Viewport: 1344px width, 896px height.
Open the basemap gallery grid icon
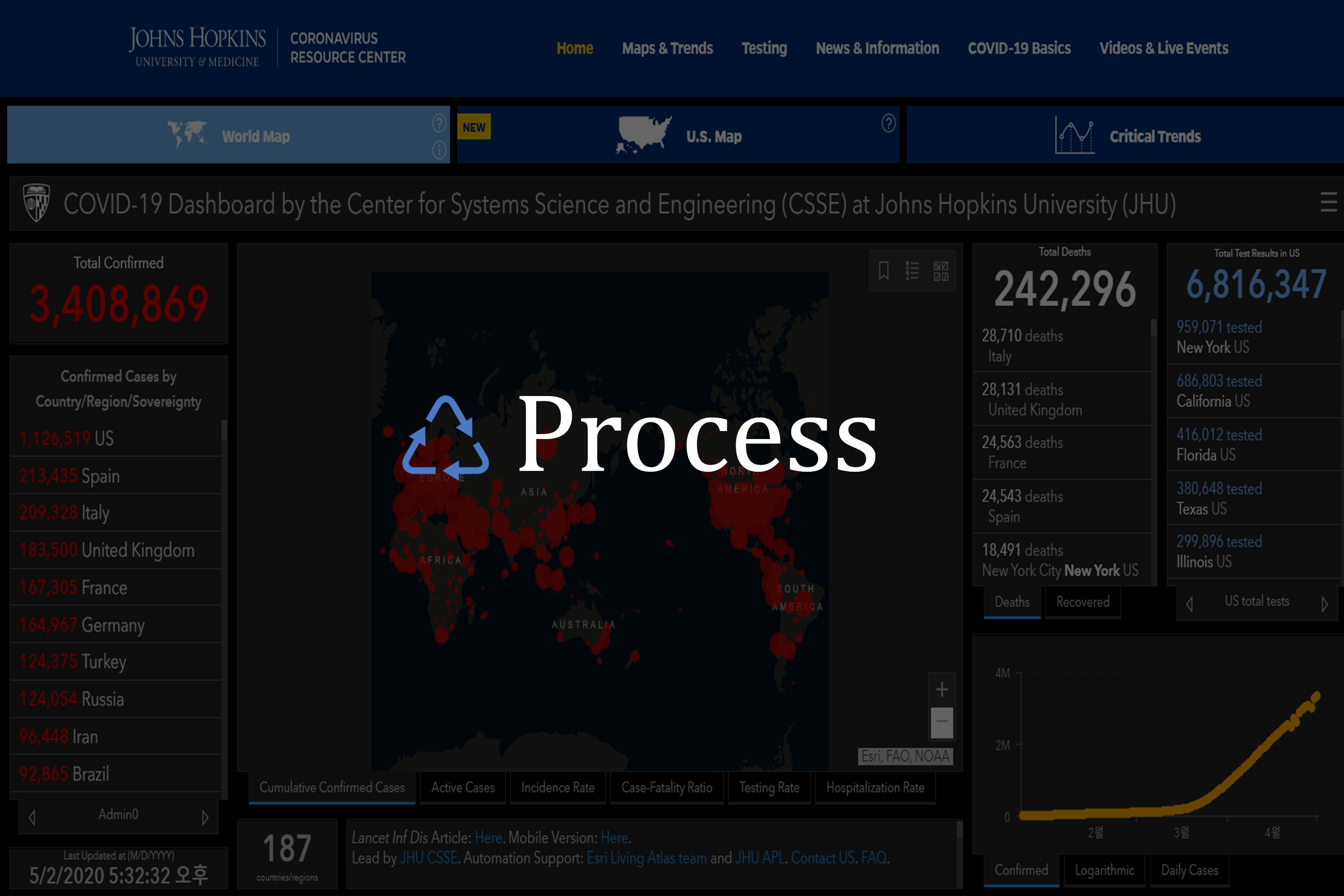(940, 270)
